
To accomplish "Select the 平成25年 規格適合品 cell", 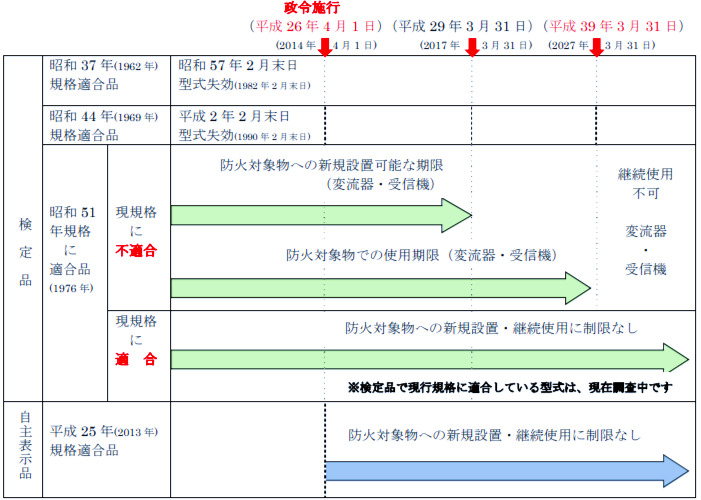I will pyautogui.click(x=105, y=442).
